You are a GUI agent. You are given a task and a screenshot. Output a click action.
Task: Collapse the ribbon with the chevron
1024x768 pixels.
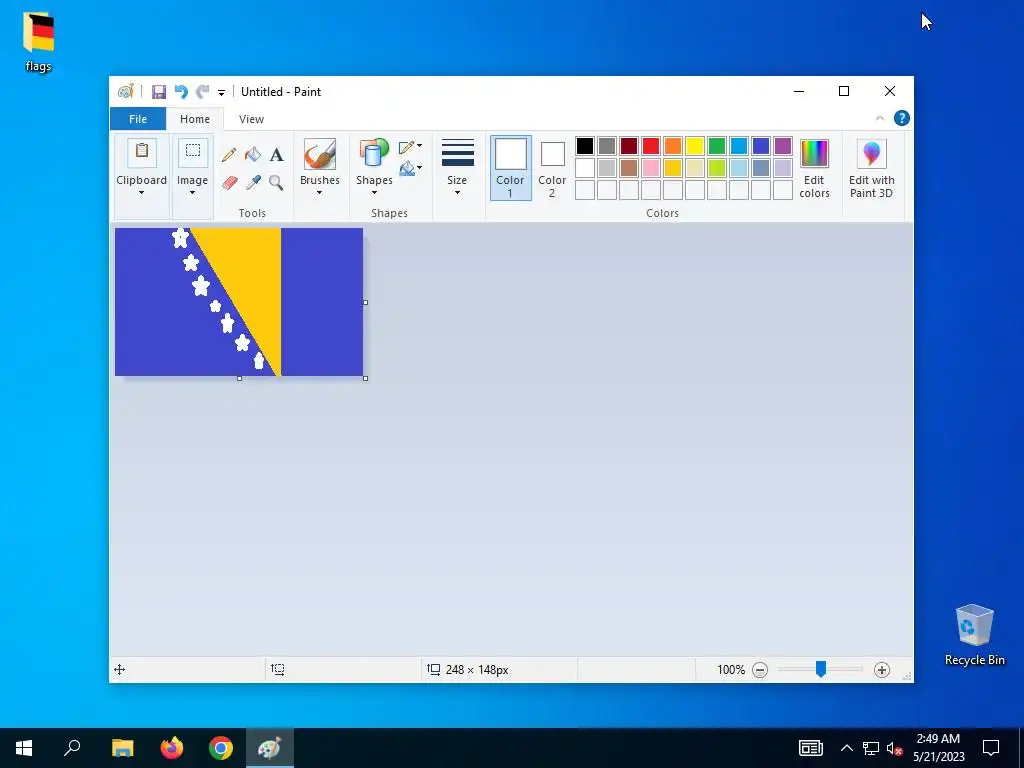point(880,118)
